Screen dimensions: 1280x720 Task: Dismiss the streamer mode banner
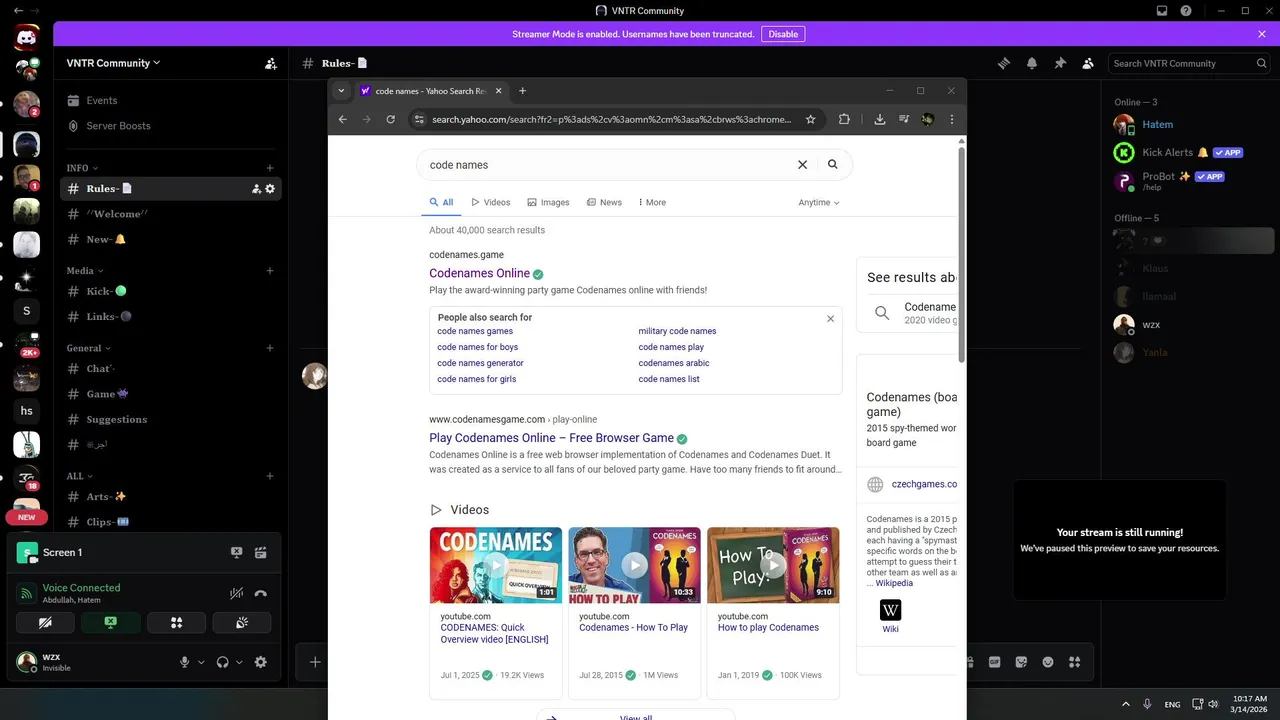click(x=1262, y=34)
